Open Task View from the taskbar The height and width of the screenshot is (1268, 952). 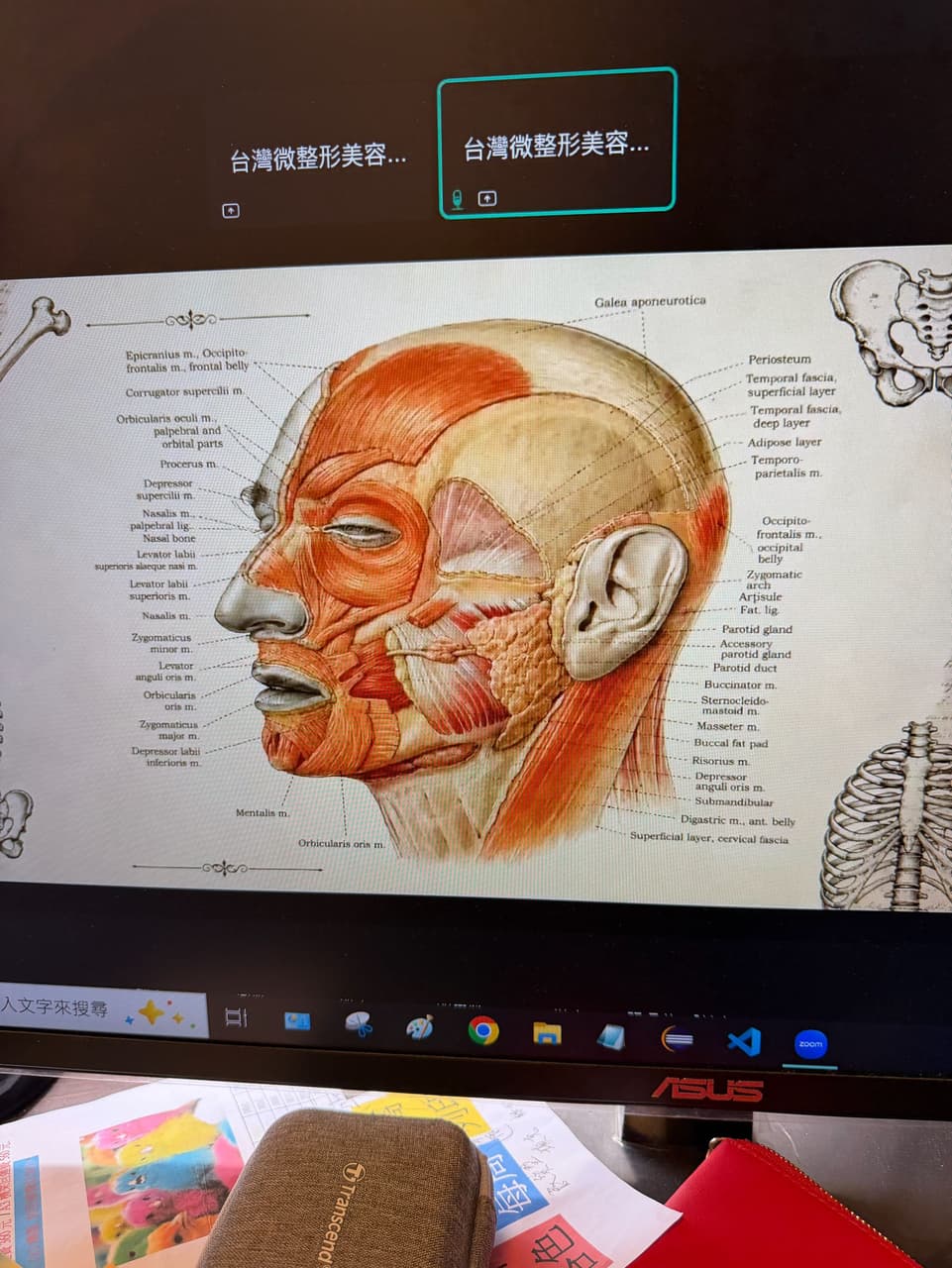236,1017
